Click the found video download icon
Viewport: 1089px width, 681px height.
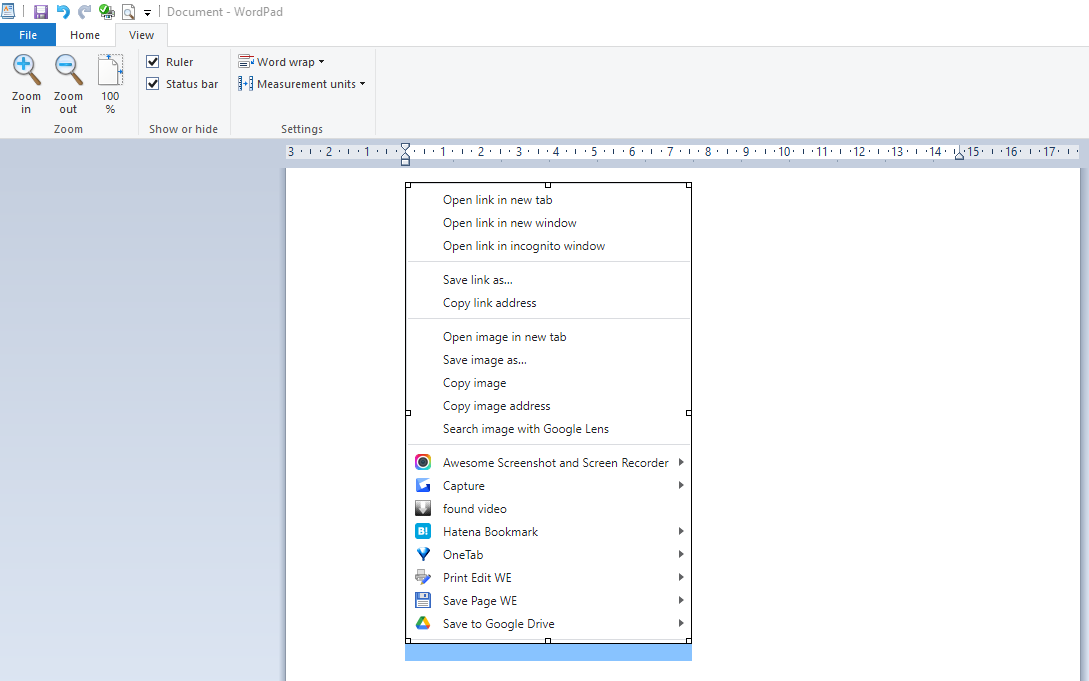coord(423,508)
